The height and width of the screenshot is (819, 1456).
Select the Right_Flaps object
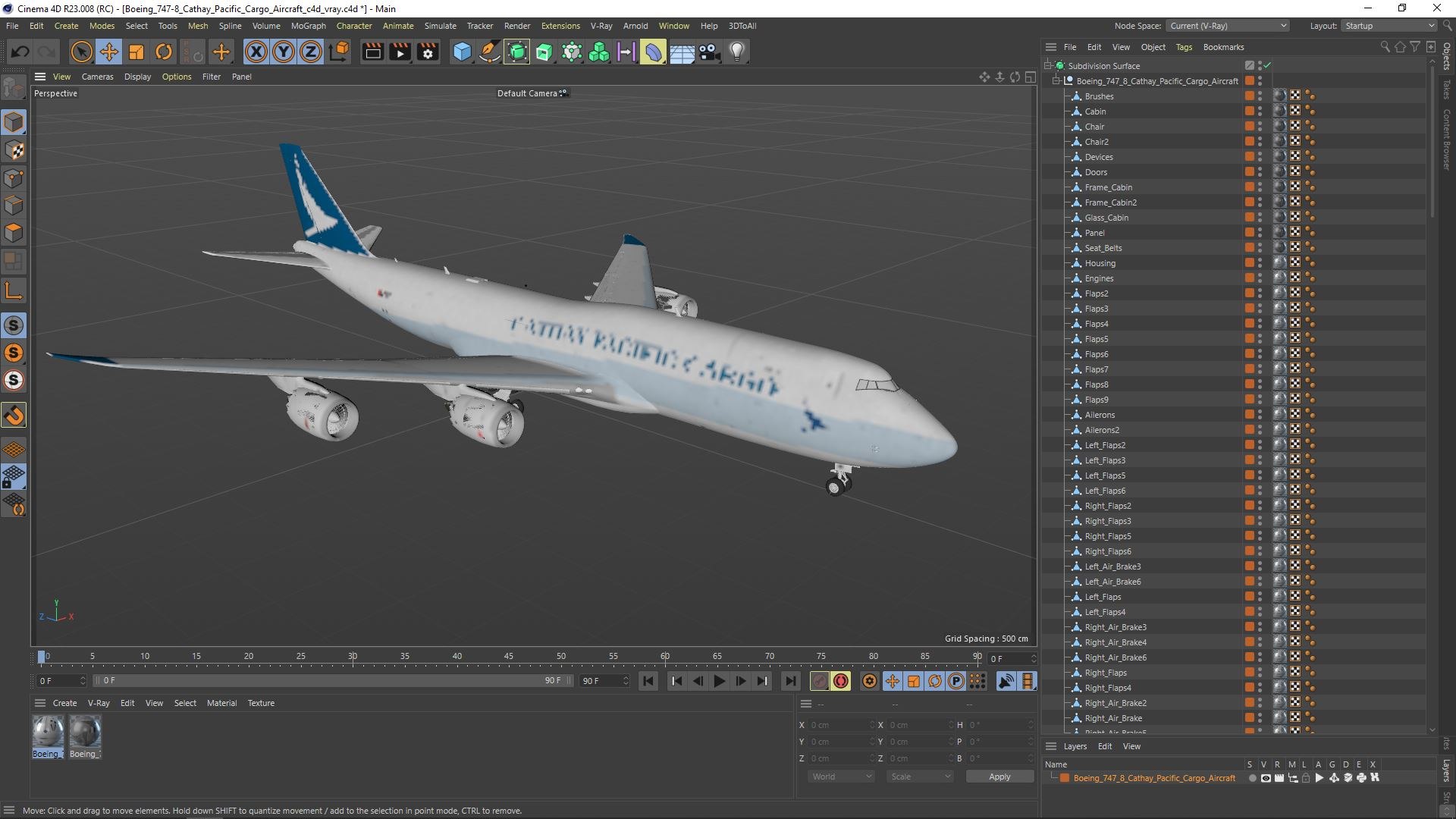pos(1106,673)
